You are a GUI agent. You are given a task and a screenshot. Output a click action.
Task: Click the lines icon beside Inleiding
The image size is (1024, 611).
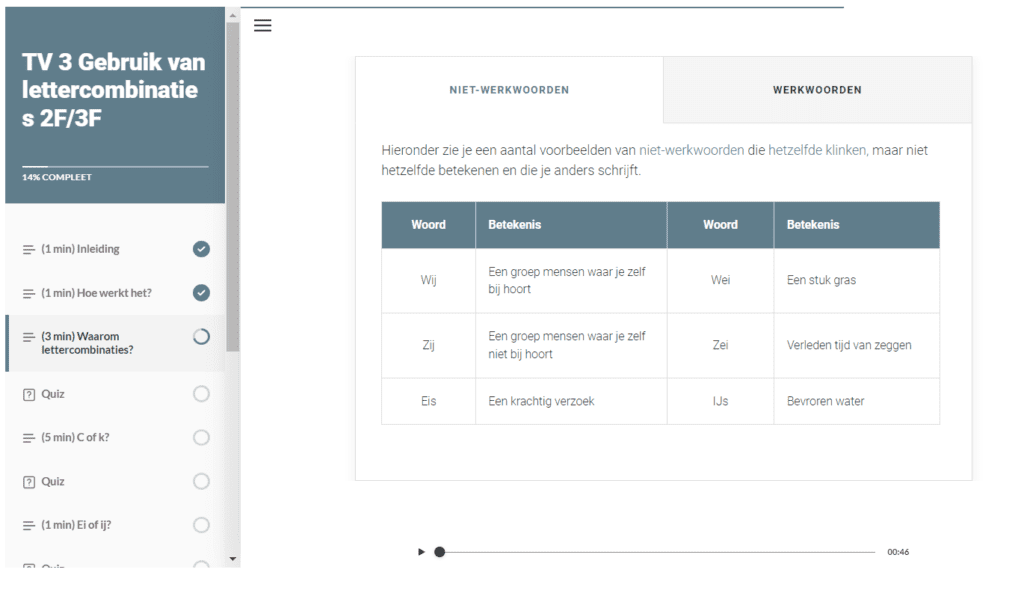coord(29,249)
